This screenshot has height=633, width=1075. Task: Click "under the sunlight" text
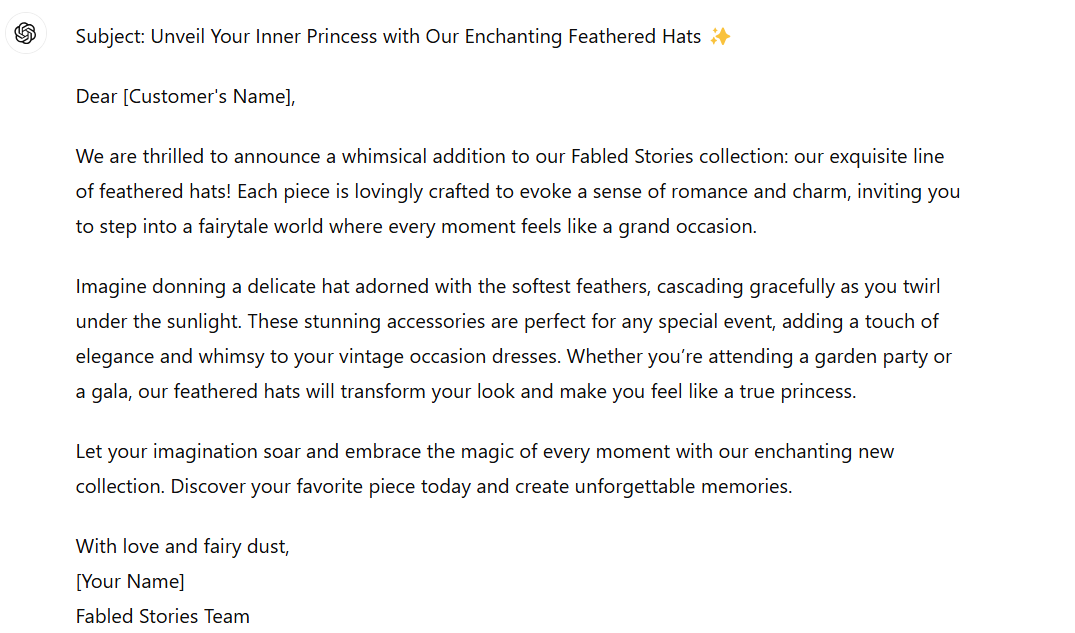tap(159, 321)
